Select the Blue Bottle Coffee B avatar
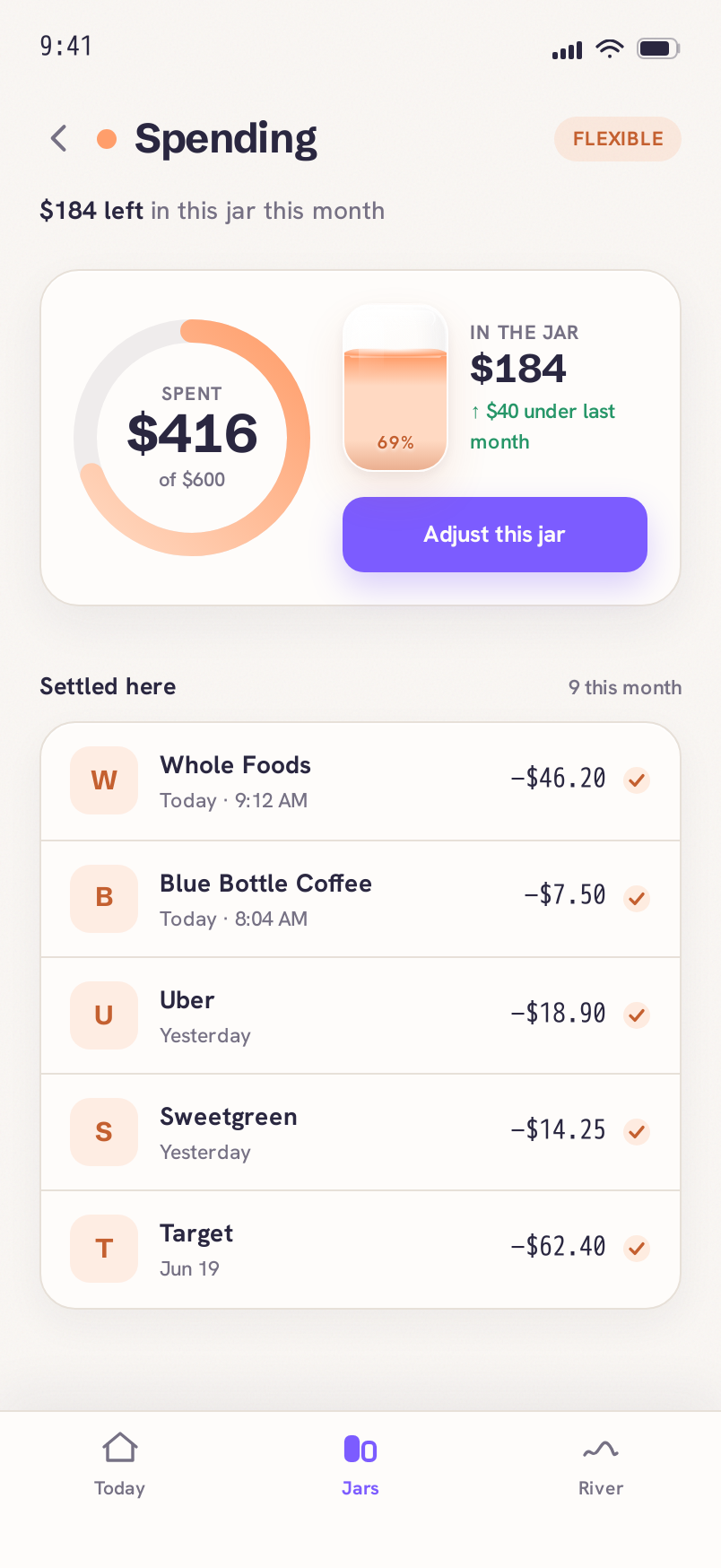The height and width of the screenshot is (1568, 721). 104,898
